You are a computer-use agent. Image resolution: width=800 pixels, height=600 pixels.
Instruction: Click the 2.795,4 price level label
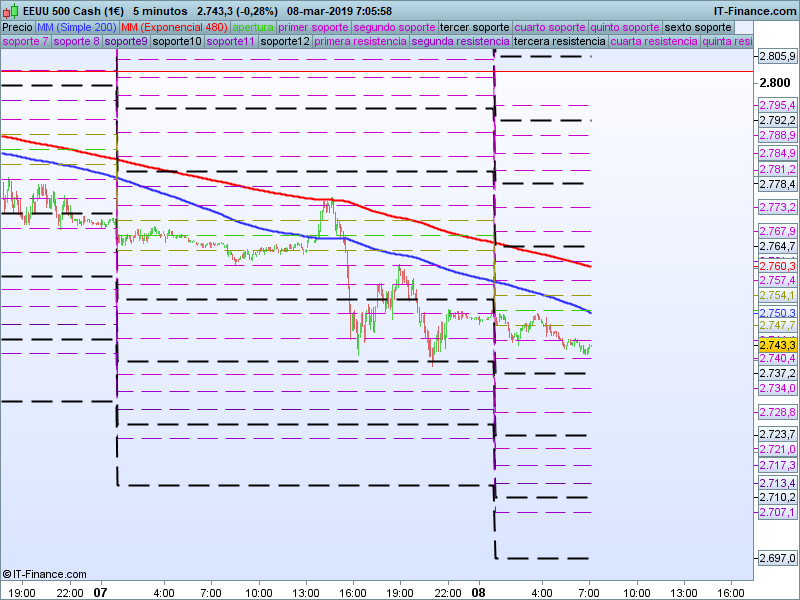pyautogui.click(x=777, y=105)
